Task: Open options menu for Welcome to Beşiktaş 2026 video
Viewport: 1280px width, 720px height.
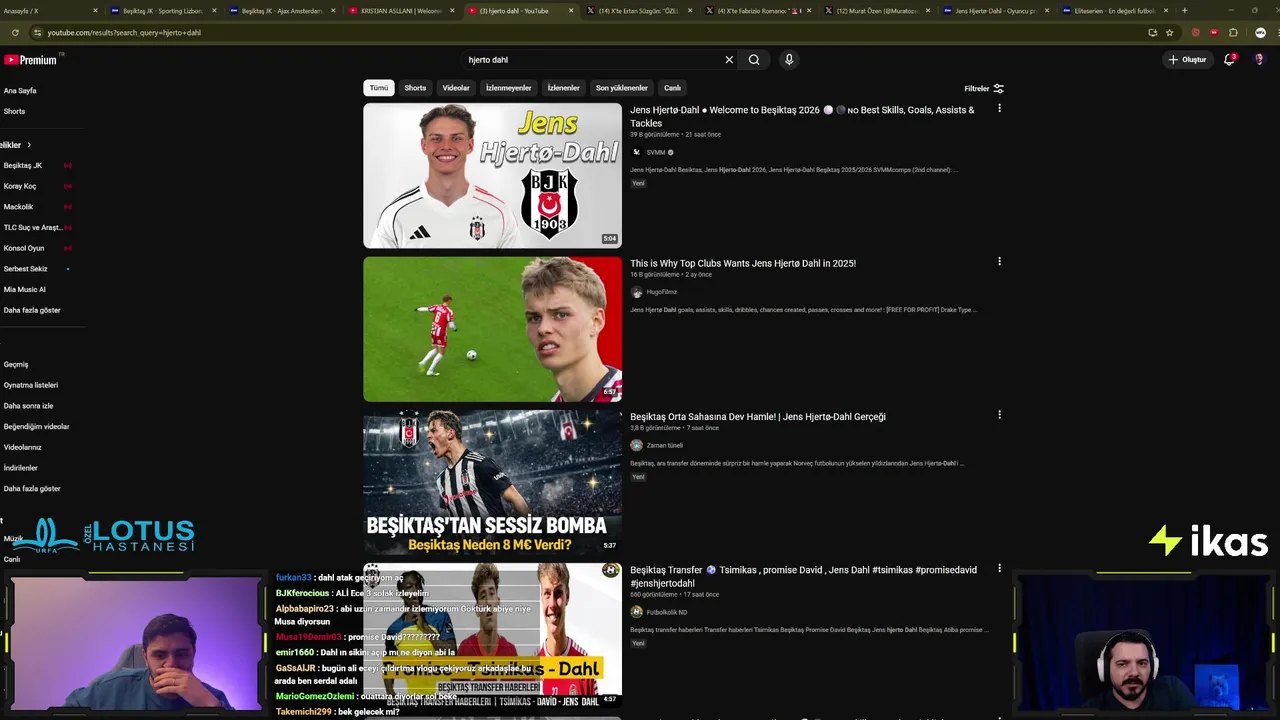Action: (x=999, y=109)
